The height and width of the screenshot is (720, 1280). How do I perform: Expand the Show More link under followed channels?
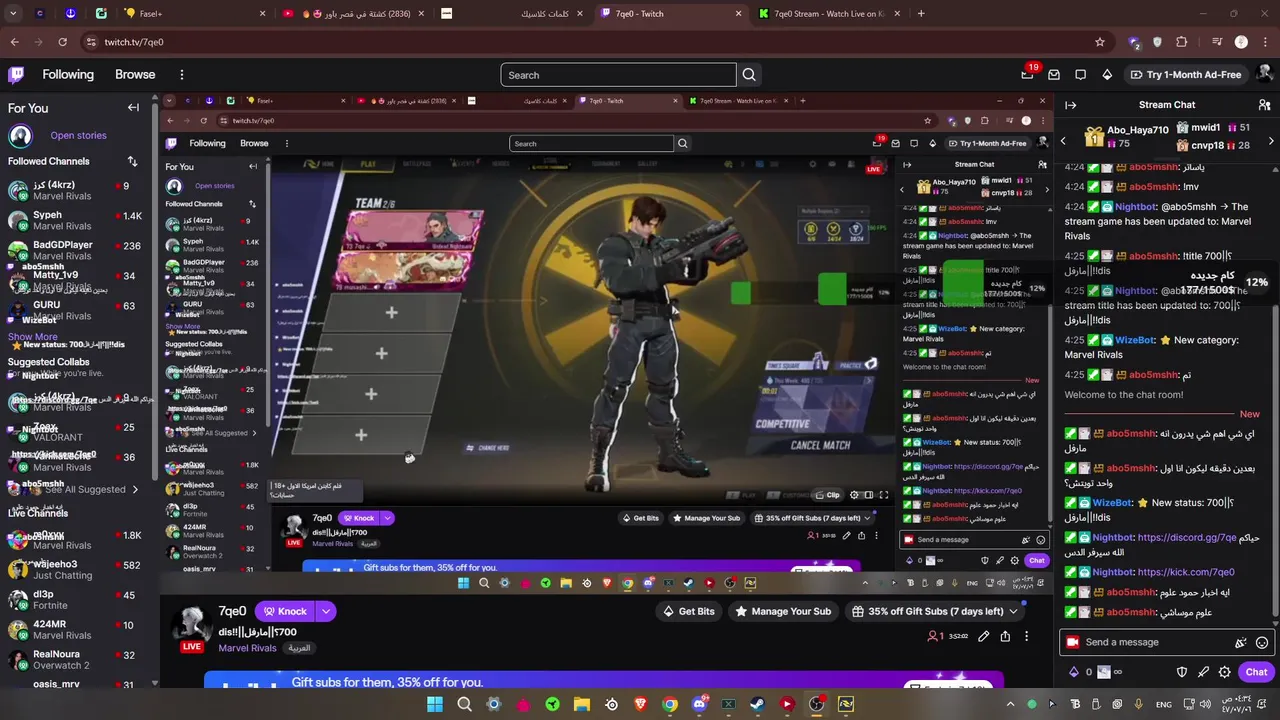tap(33, 337)
